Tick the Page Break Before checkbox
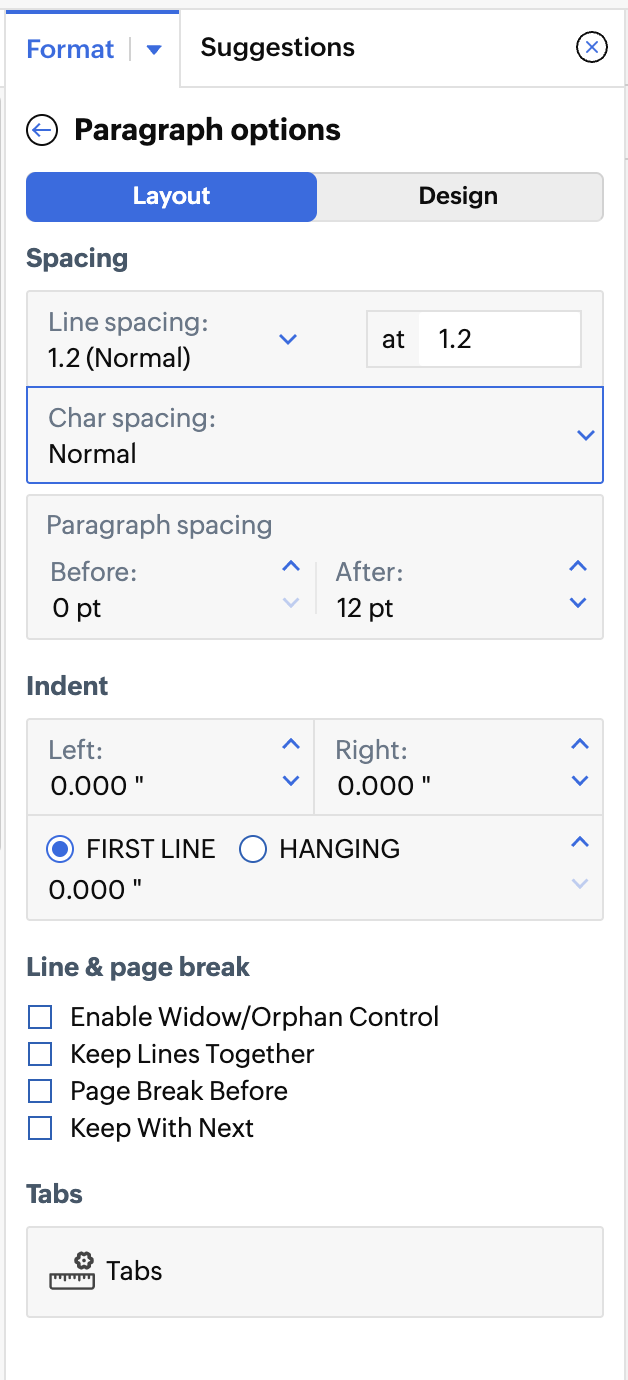Screen dimensions: 628x1380 point(40,1091)
